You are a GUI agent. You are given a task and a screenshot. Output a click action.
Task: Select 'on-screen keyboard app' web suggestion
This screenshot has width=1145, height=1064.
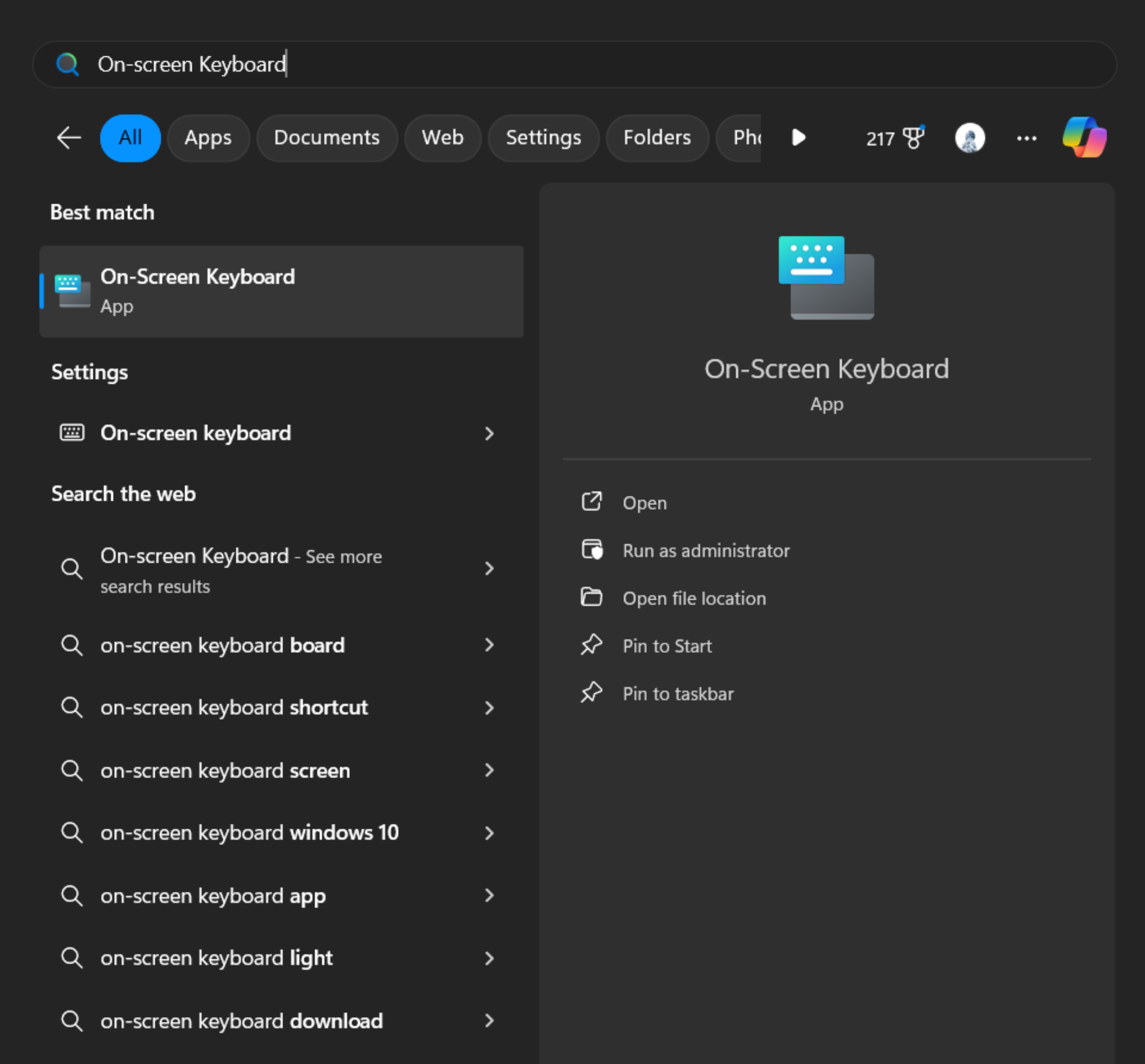[x=281, y=896]
